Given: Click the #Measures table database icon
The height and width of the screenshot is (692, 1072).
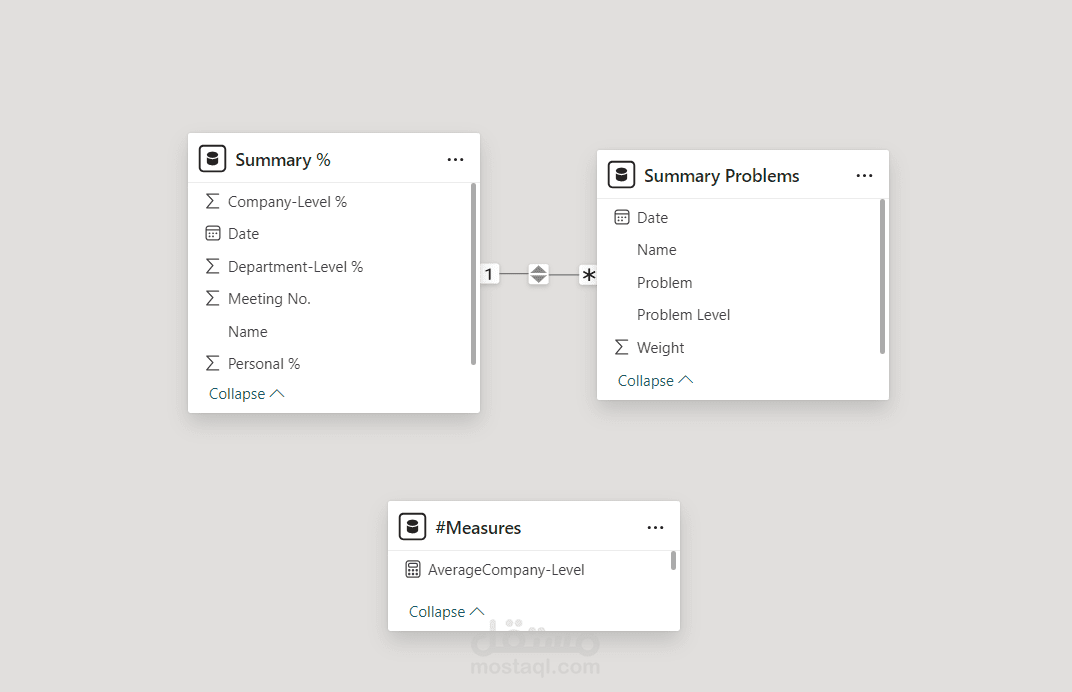Looking at the screenshot, I should click(412, 527).
